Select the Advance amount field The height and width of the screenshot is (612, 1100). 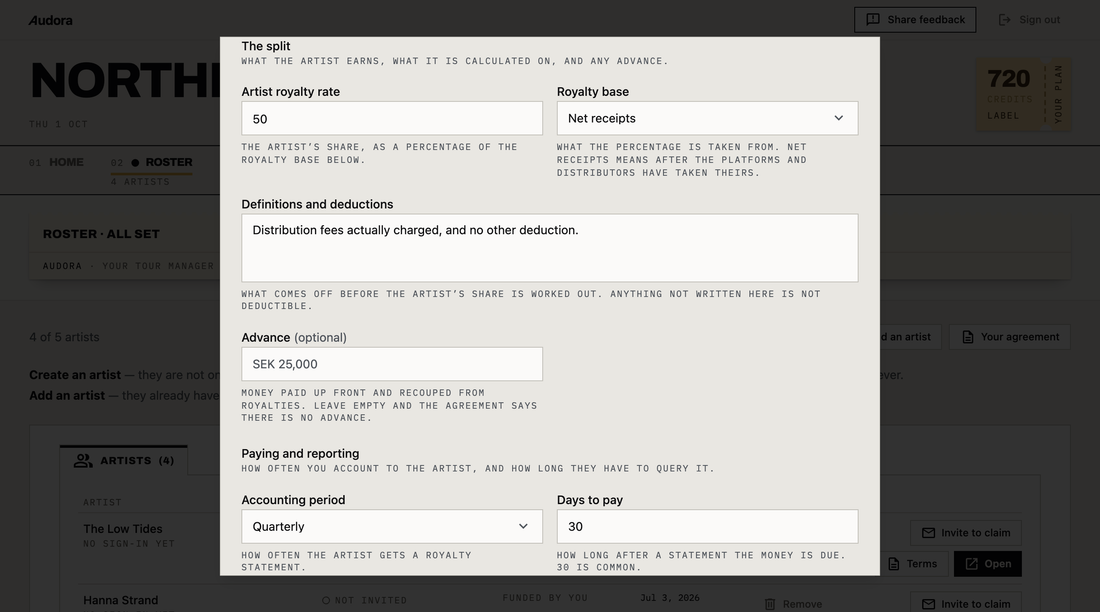(391, 364)
